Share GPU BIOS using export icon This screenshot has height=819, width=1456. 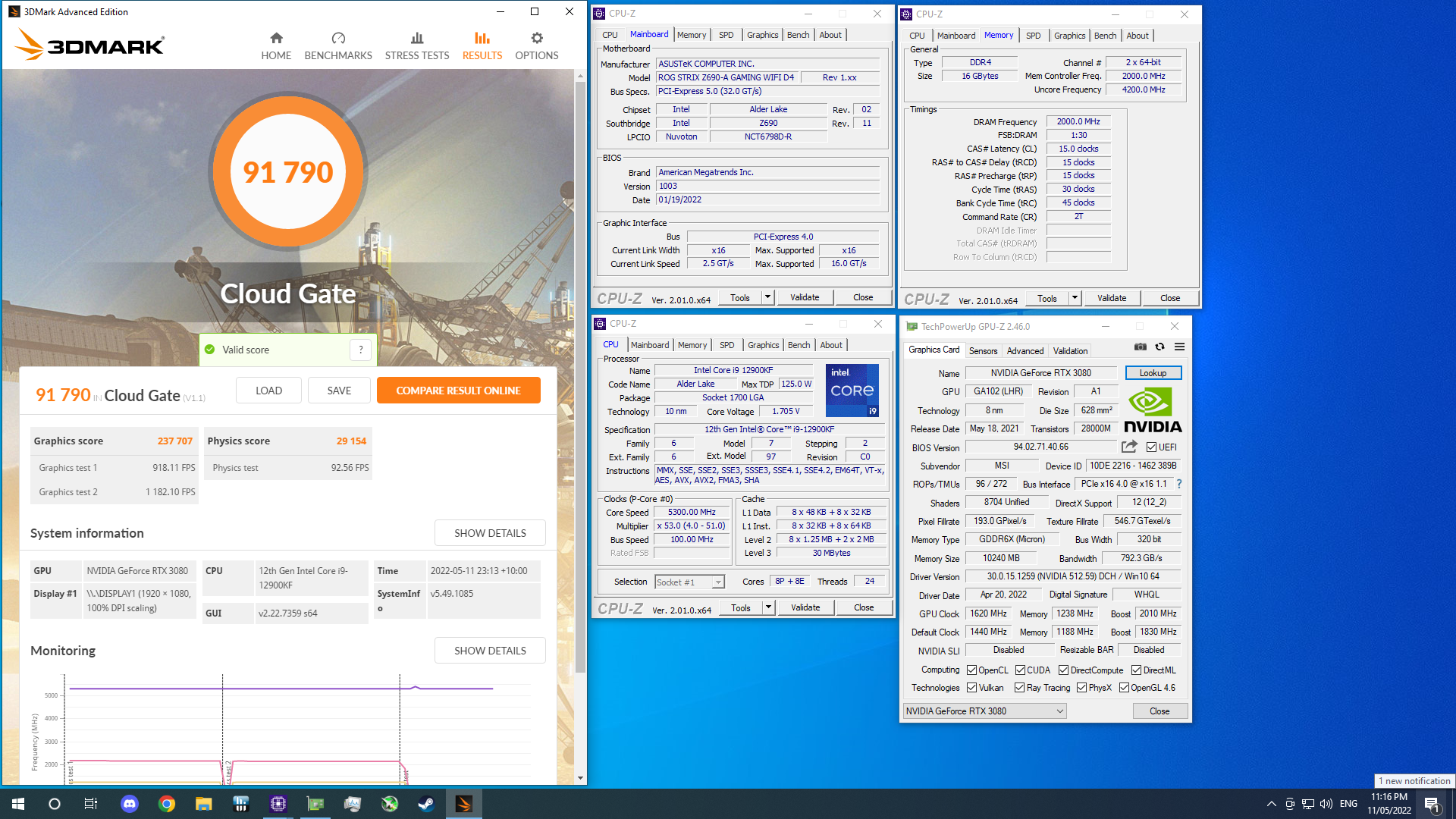(x=1129, y=447)
